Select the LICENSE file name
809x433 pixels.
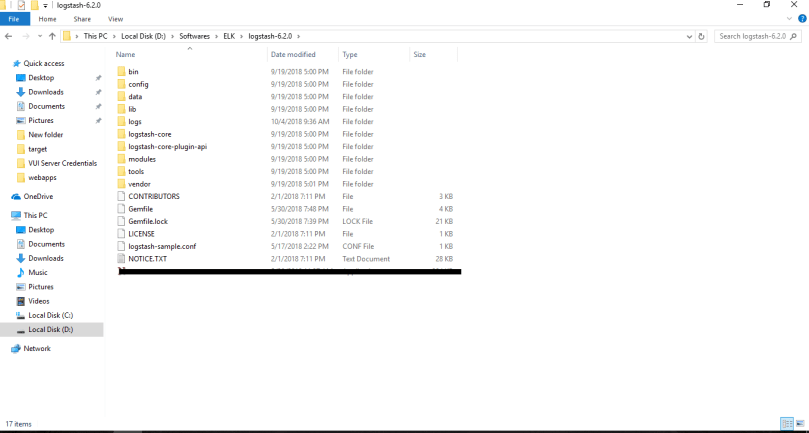pyautogui.click(x=141, y=234)
